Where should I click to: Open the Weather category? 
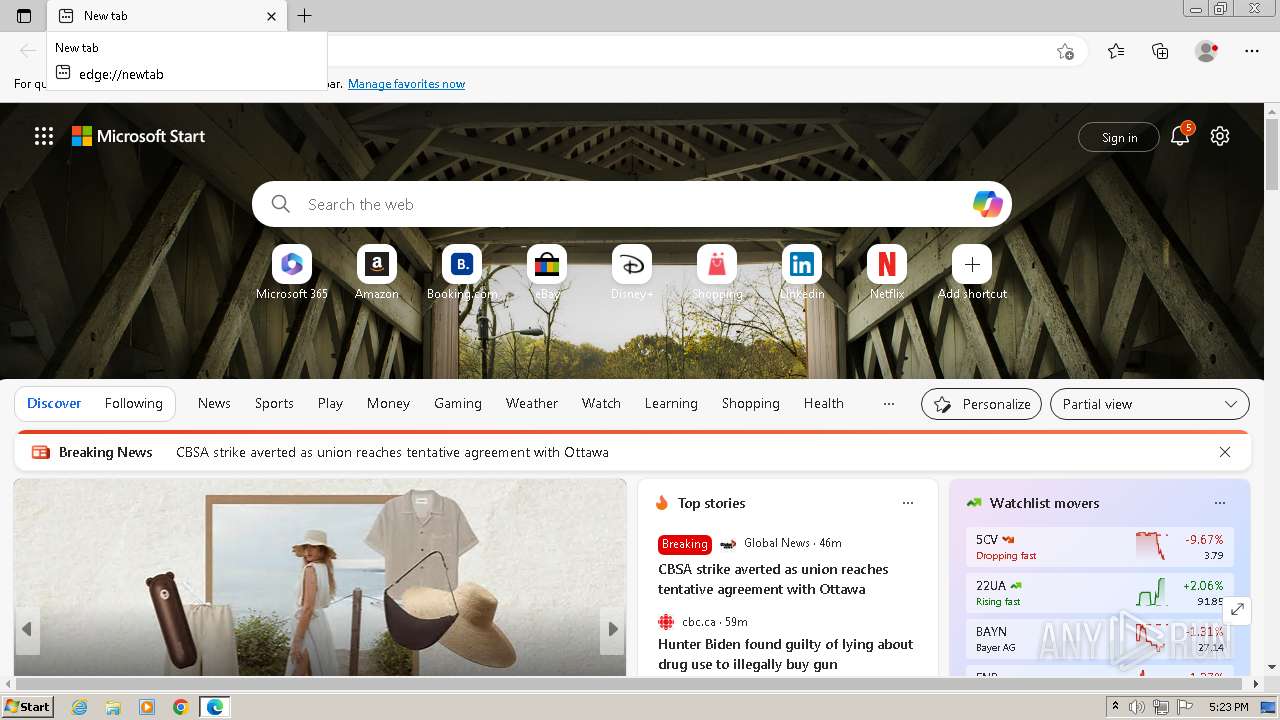click(x=532, y=403)
